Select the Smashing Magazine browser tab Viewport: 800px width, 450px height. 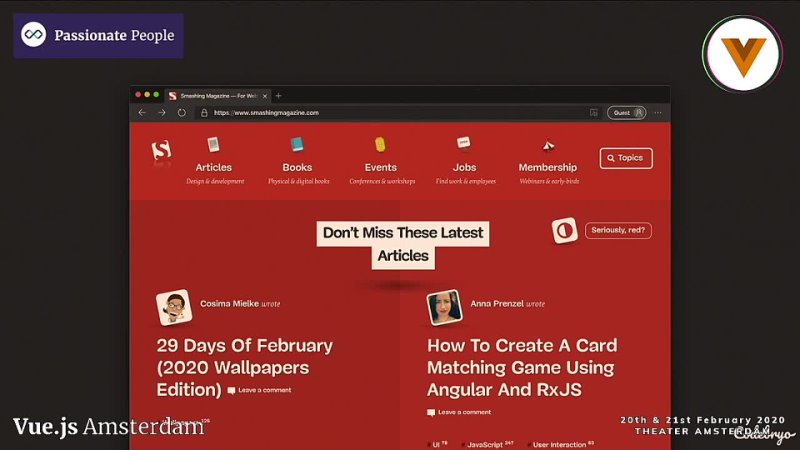[x=218, y=95]
